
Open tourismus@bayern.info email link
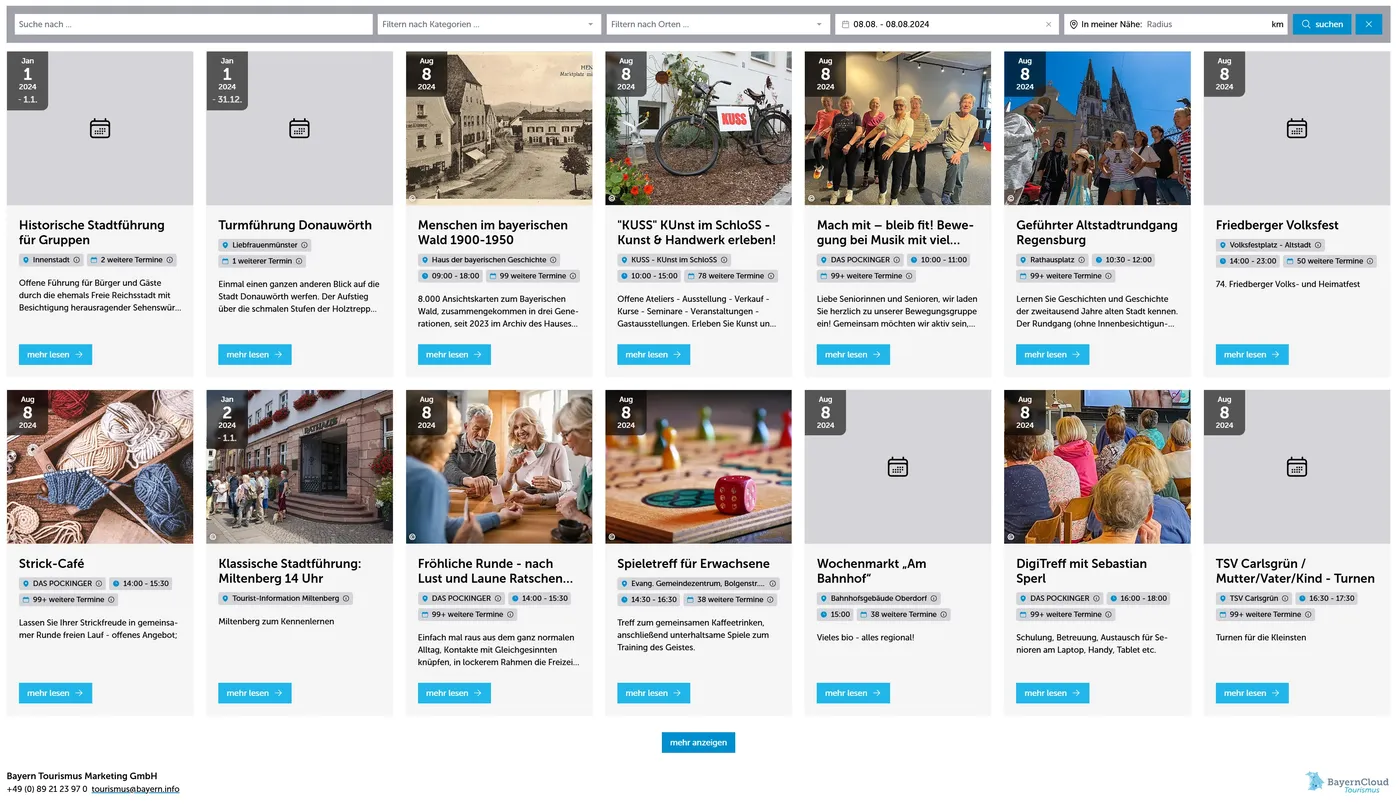[135, 789]
